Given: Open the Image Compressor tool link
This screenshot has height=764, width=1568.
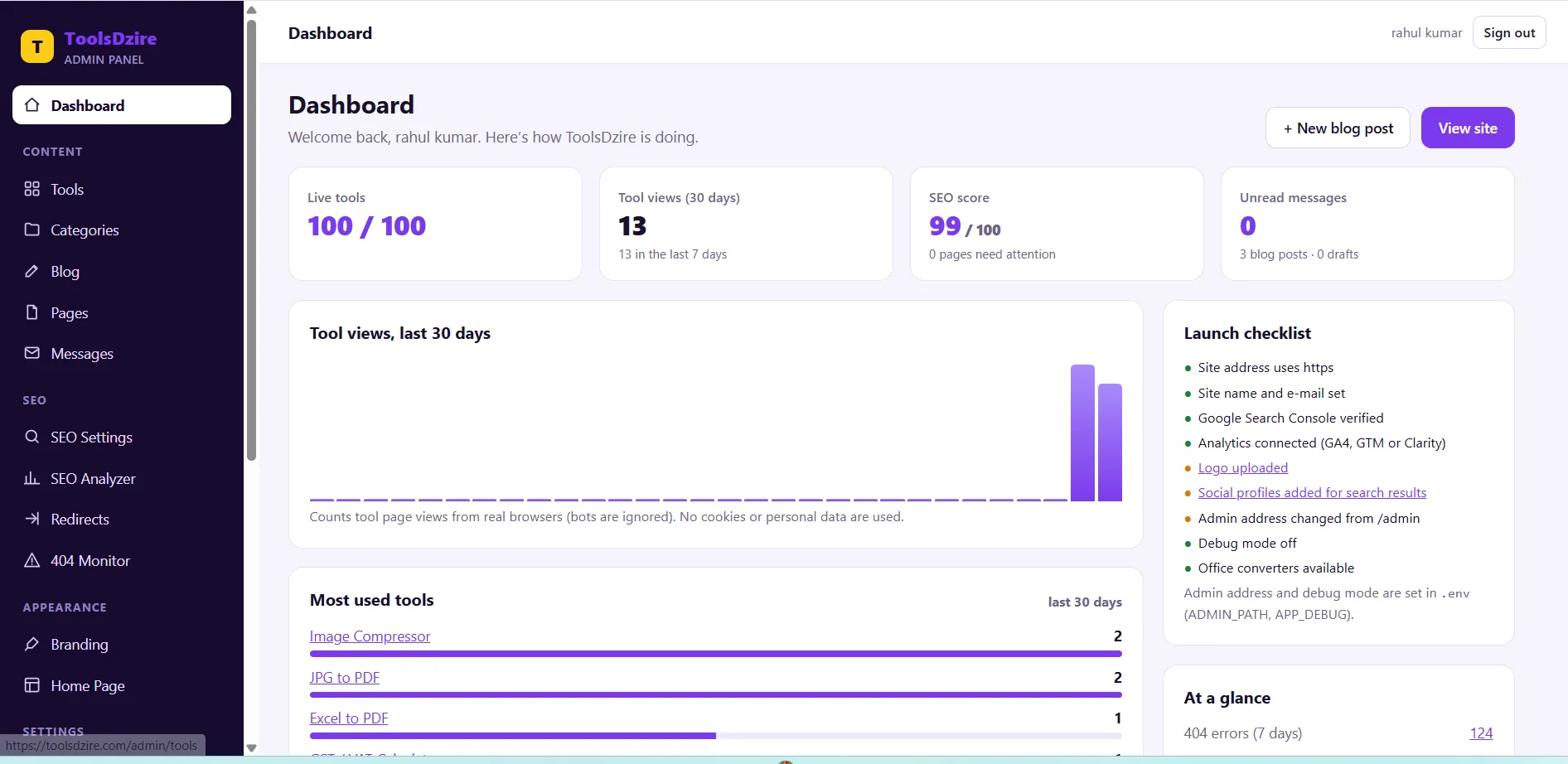Looking at the screenshot, I should point(370,636).
